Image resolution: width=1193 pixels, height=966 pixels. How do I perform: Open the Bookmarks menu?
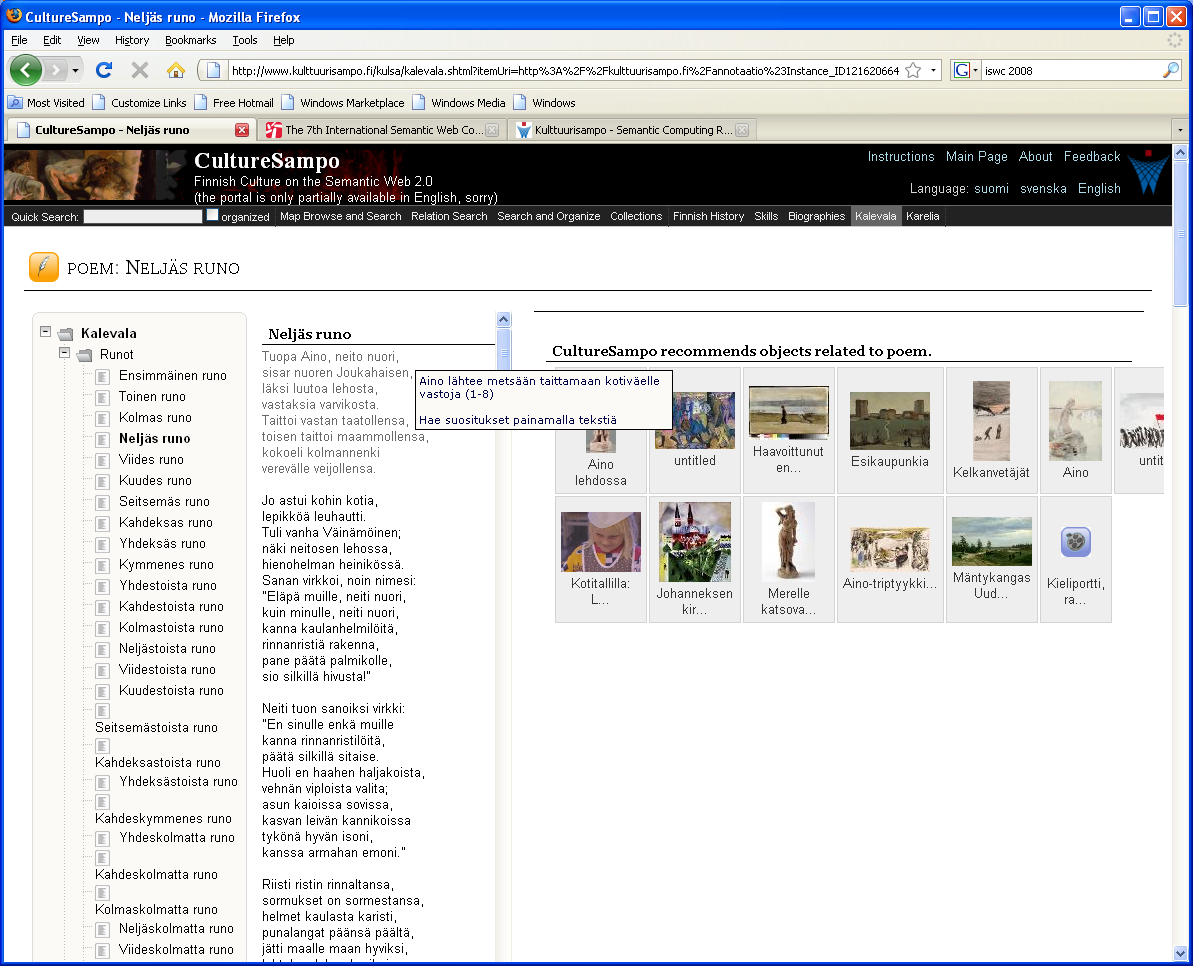[190, 40]
